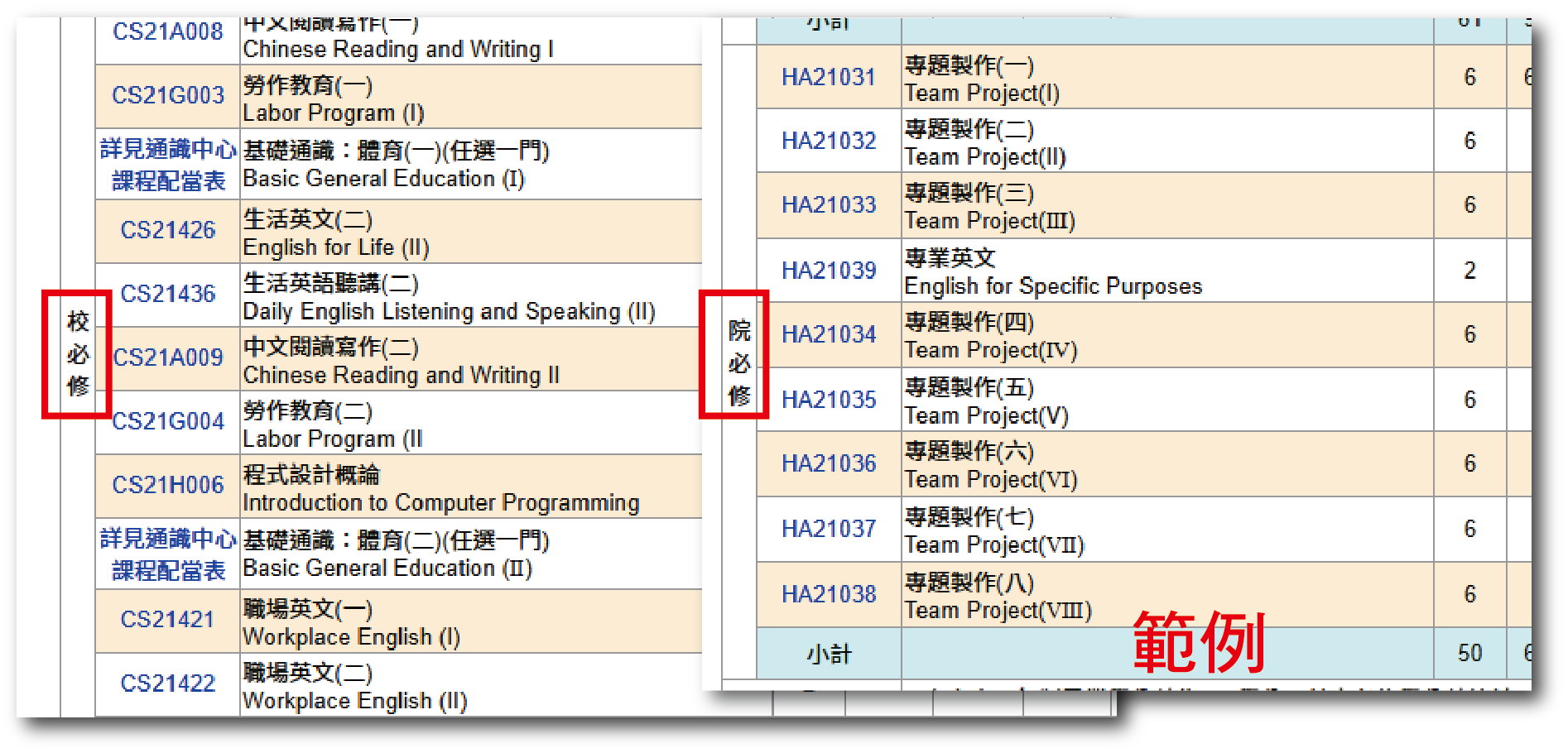Image resolution: width=1568 pixels, height=753 pixels.
Task: Click 'Chinese Reading and Writing II' text
Action: pyautogui.click(x=402, y=376)
